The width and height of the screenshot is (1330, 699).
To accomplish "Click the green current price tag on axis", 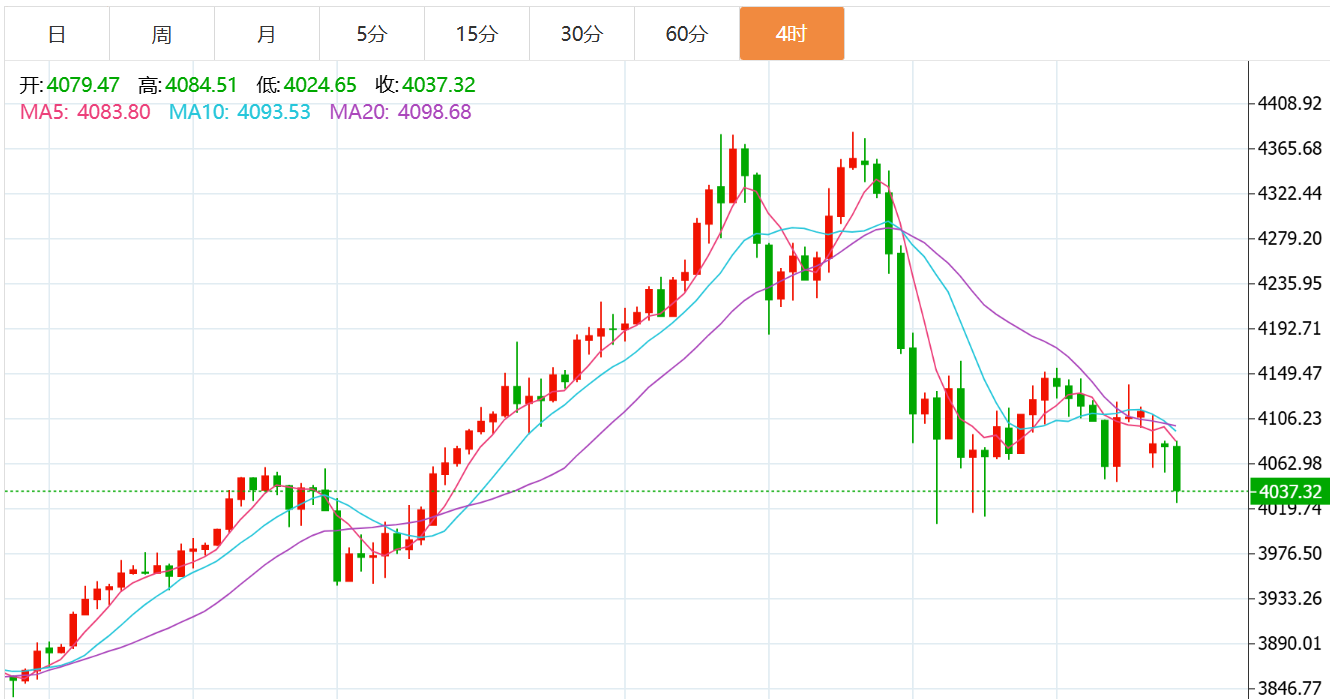I will click(1289, 491).
